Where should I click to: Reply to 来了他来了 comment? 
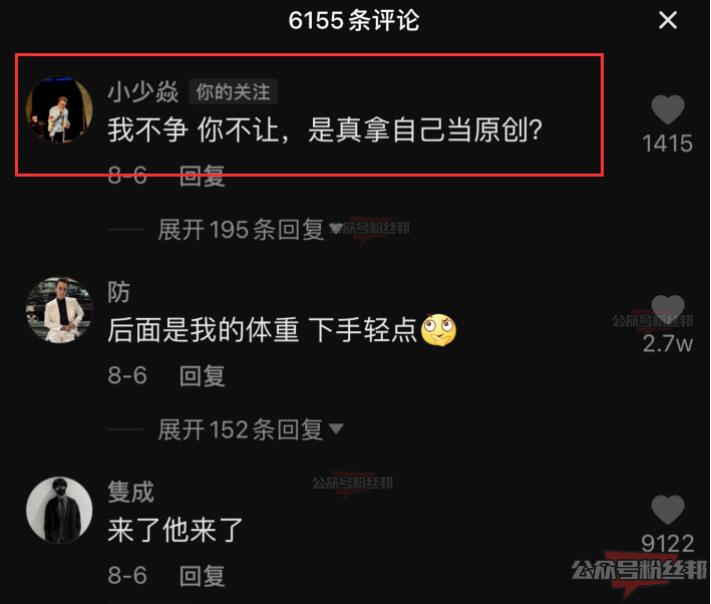[202, 575]
